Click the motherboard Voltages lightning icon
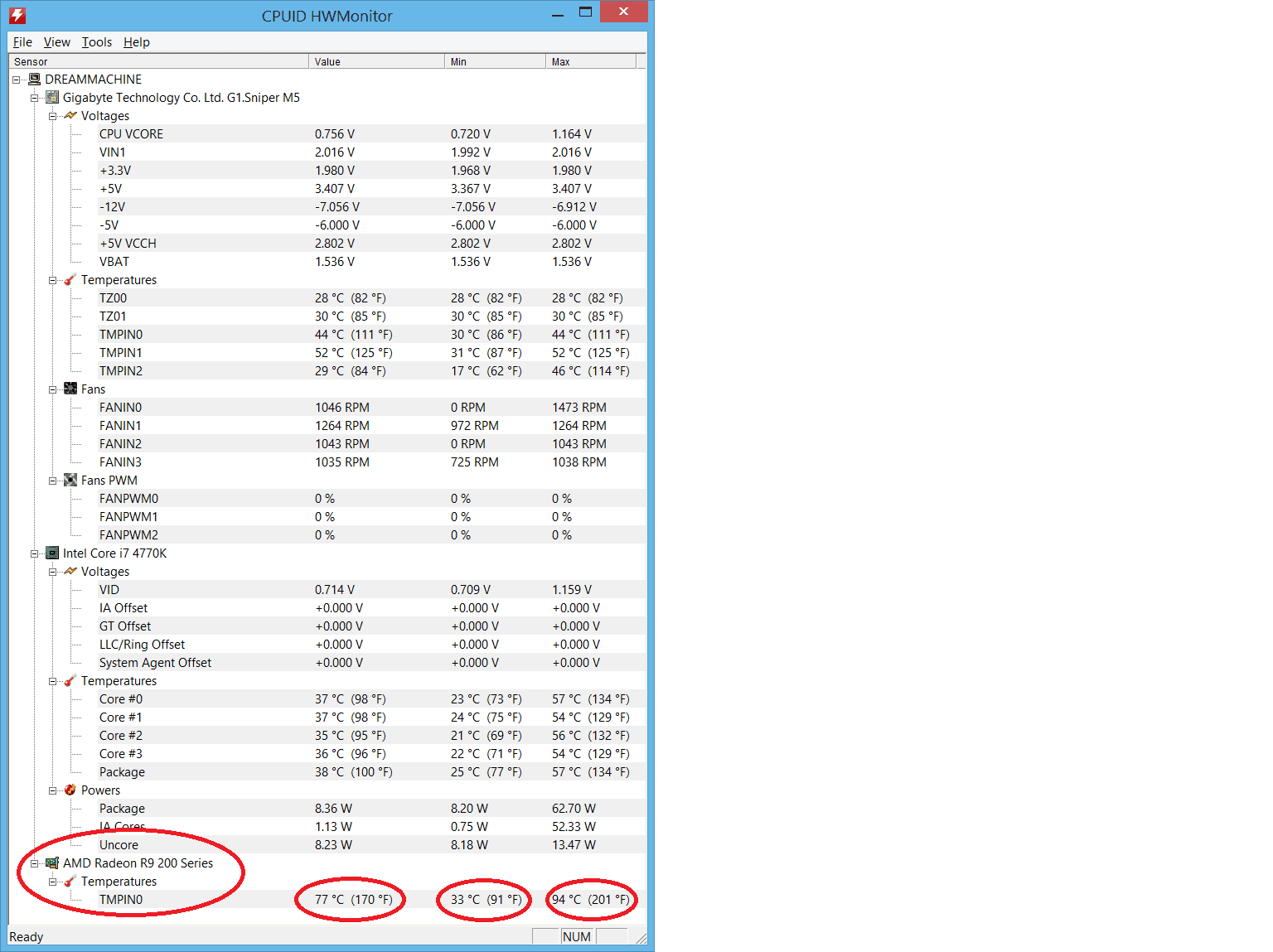Screen dimensions: 1273x952 (70, 115)
